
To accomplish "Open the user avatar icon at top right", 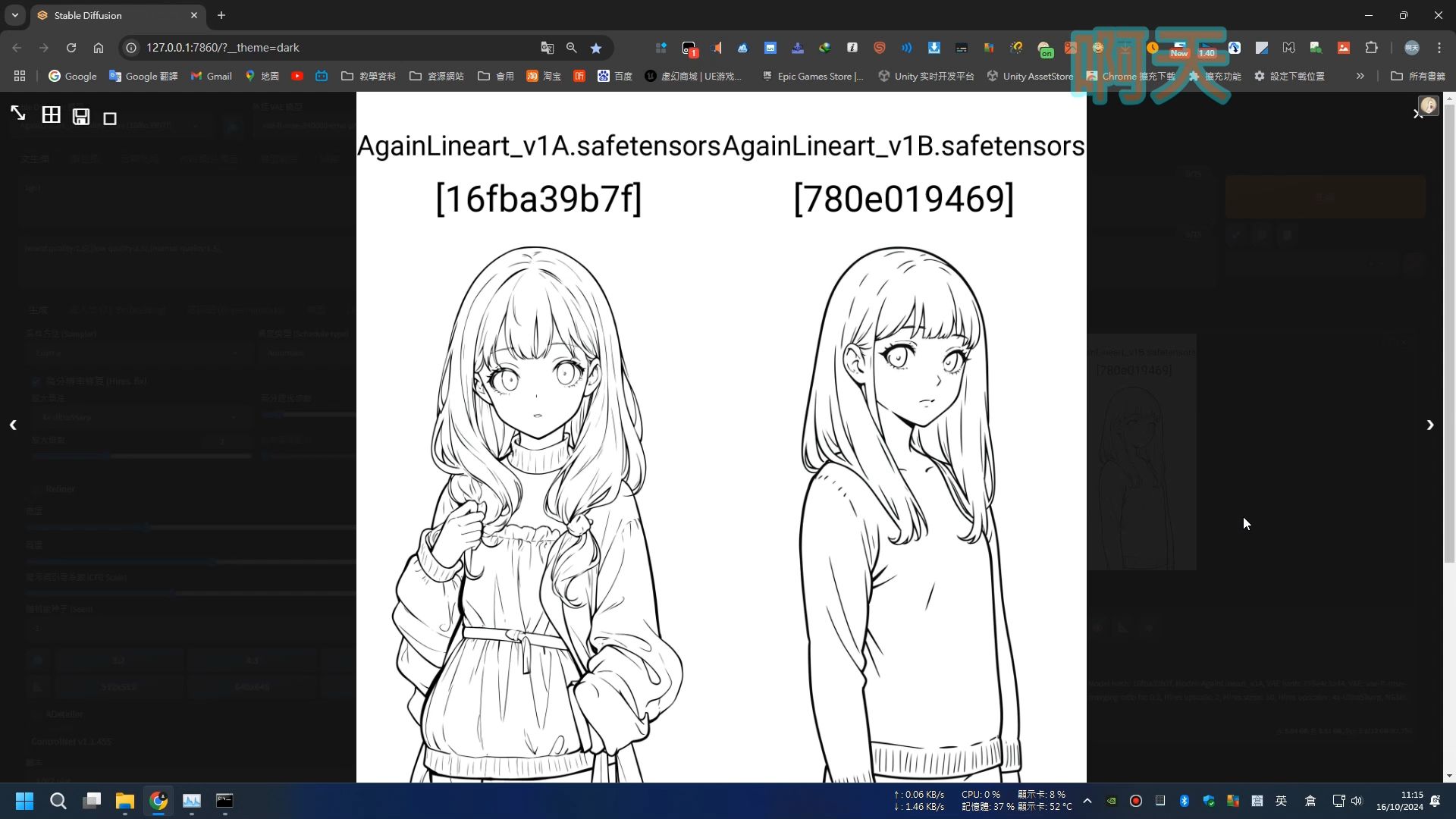I will [1429, 105].
